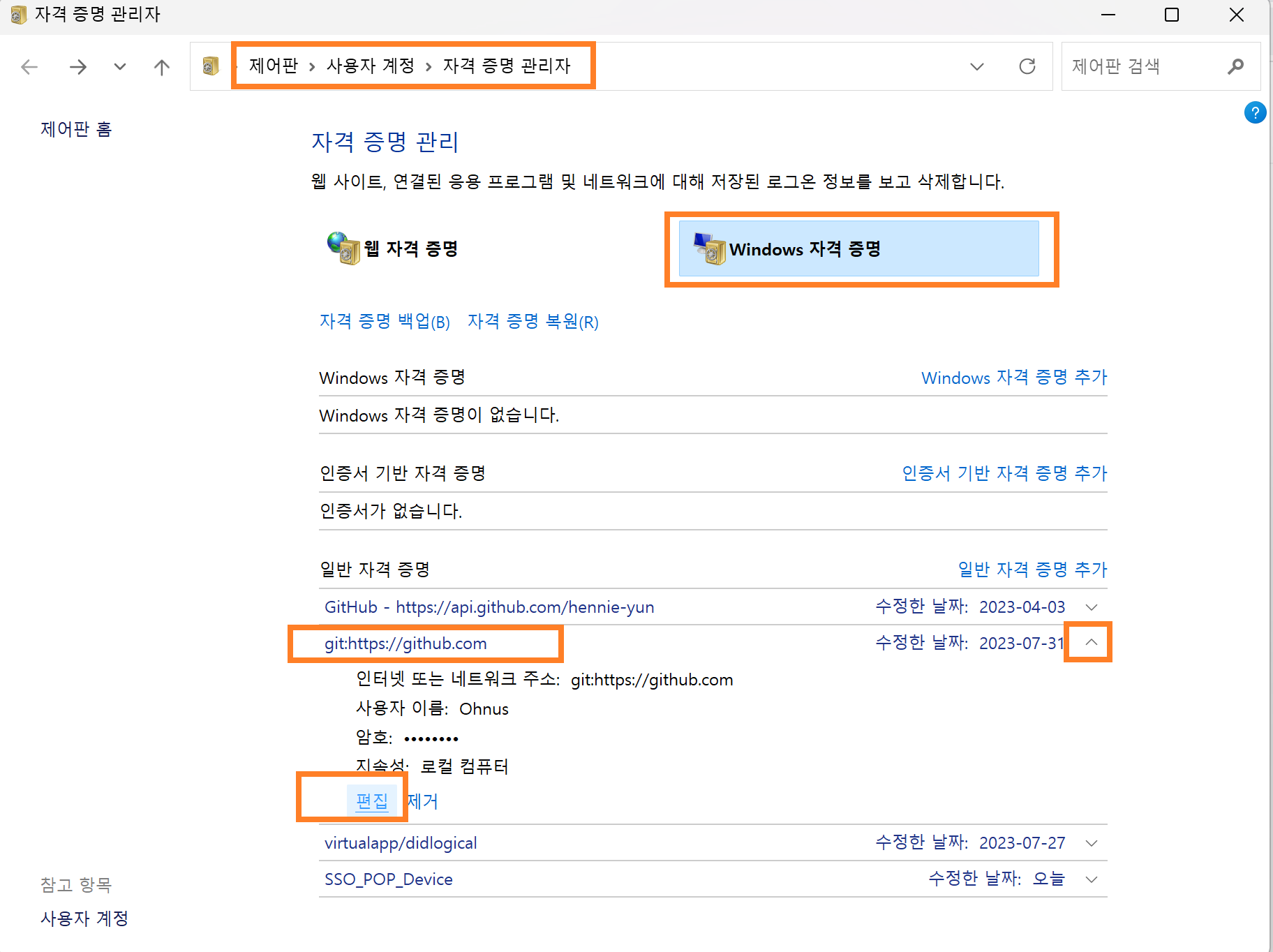The image size is (1273, 952).
Task: Click the search magnifier icon
Action: [1236, 66]
